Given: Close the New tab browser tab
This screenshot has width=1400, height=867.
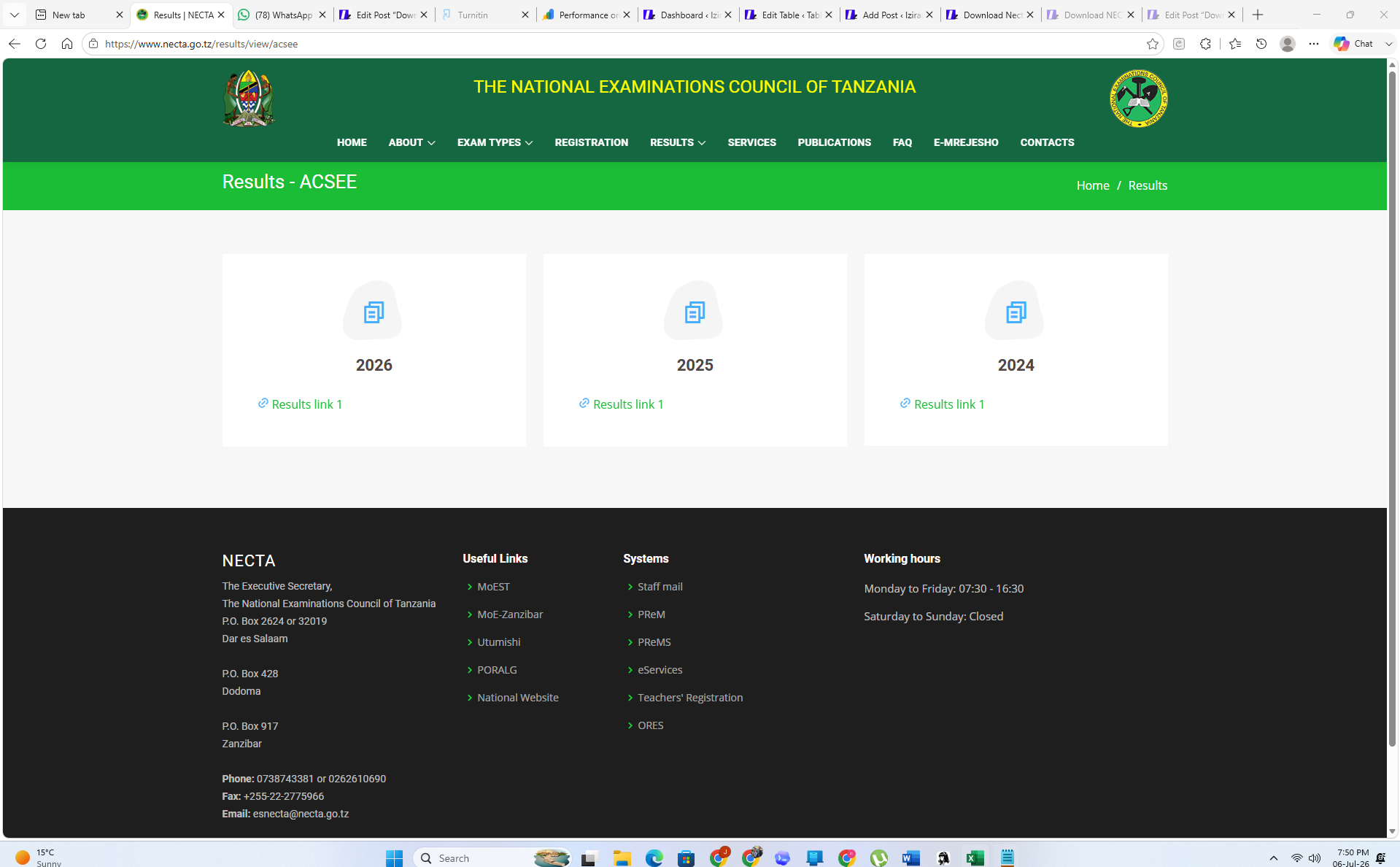Looking at the screenshot, I should (120, 15).
